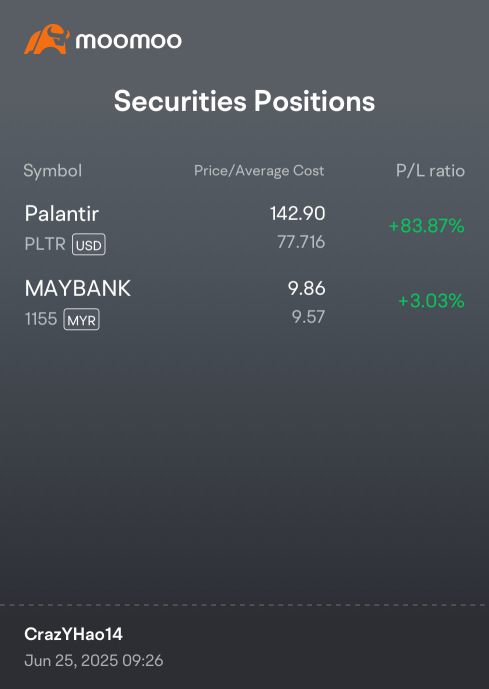Screen dimensions: 489x689
Task: Click MAYBANK current price 9.86
Action: (x=307, y=289)
